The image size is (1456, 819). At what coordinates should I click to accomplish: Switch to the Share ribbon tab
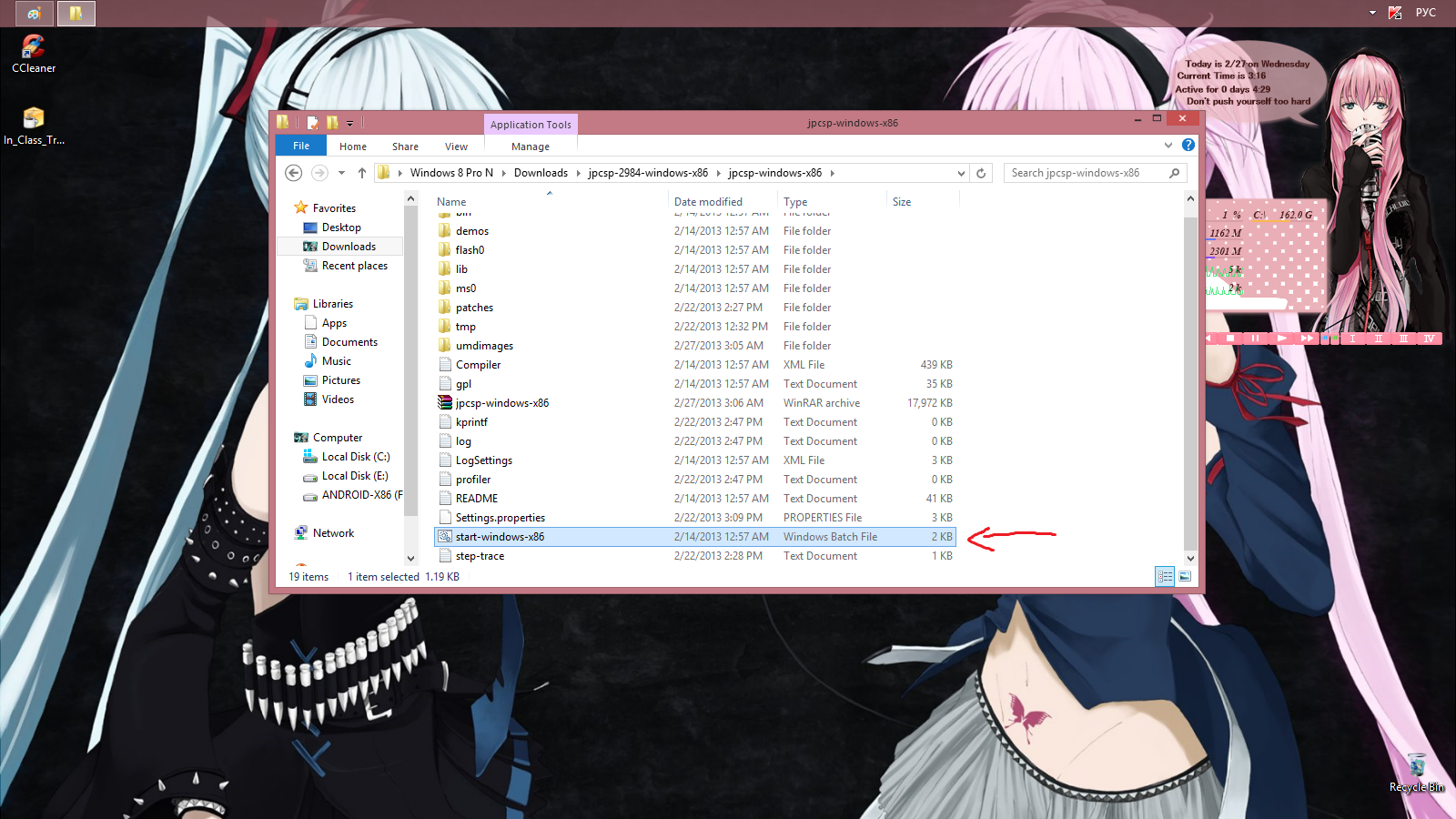(405, 147)
